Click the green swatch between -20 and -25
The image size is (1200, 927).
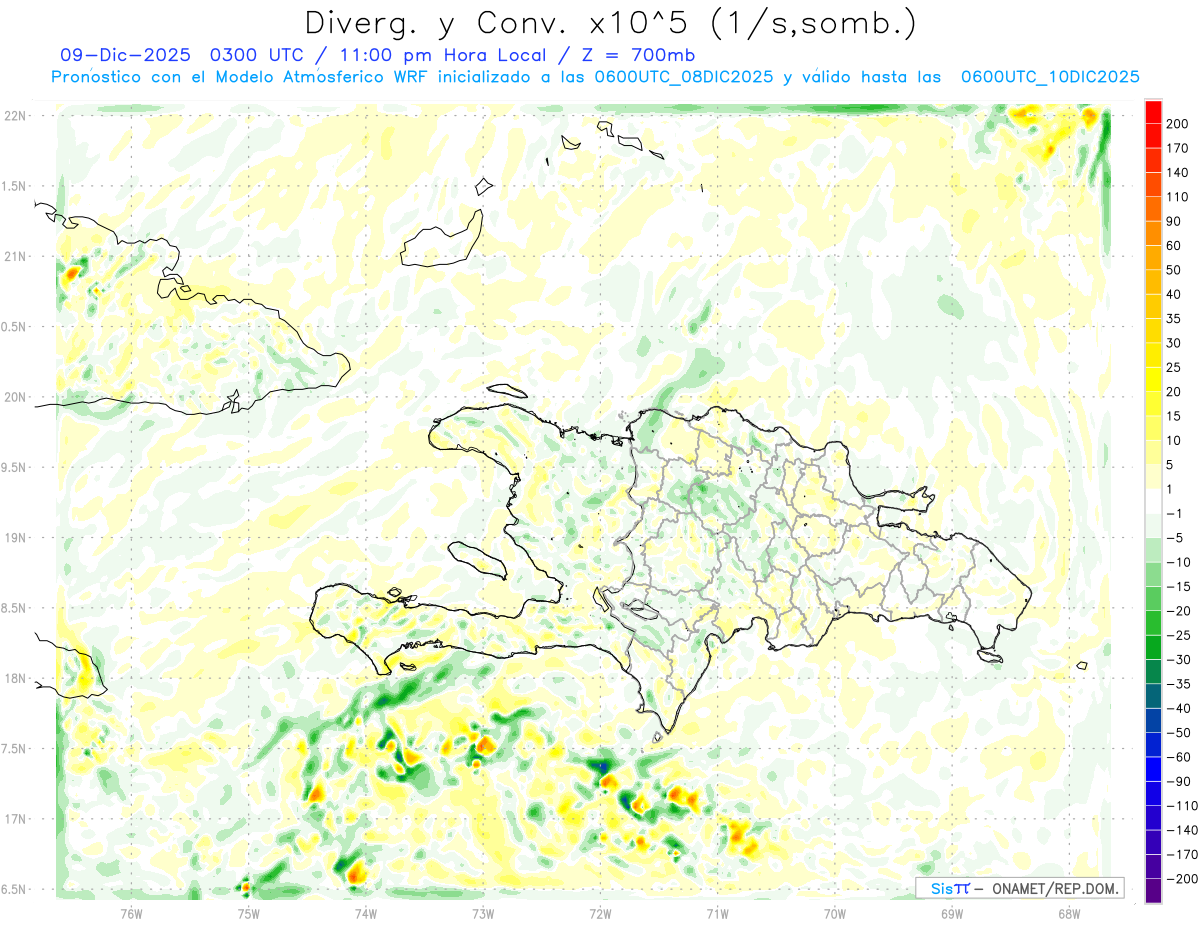pos(1153,623)
